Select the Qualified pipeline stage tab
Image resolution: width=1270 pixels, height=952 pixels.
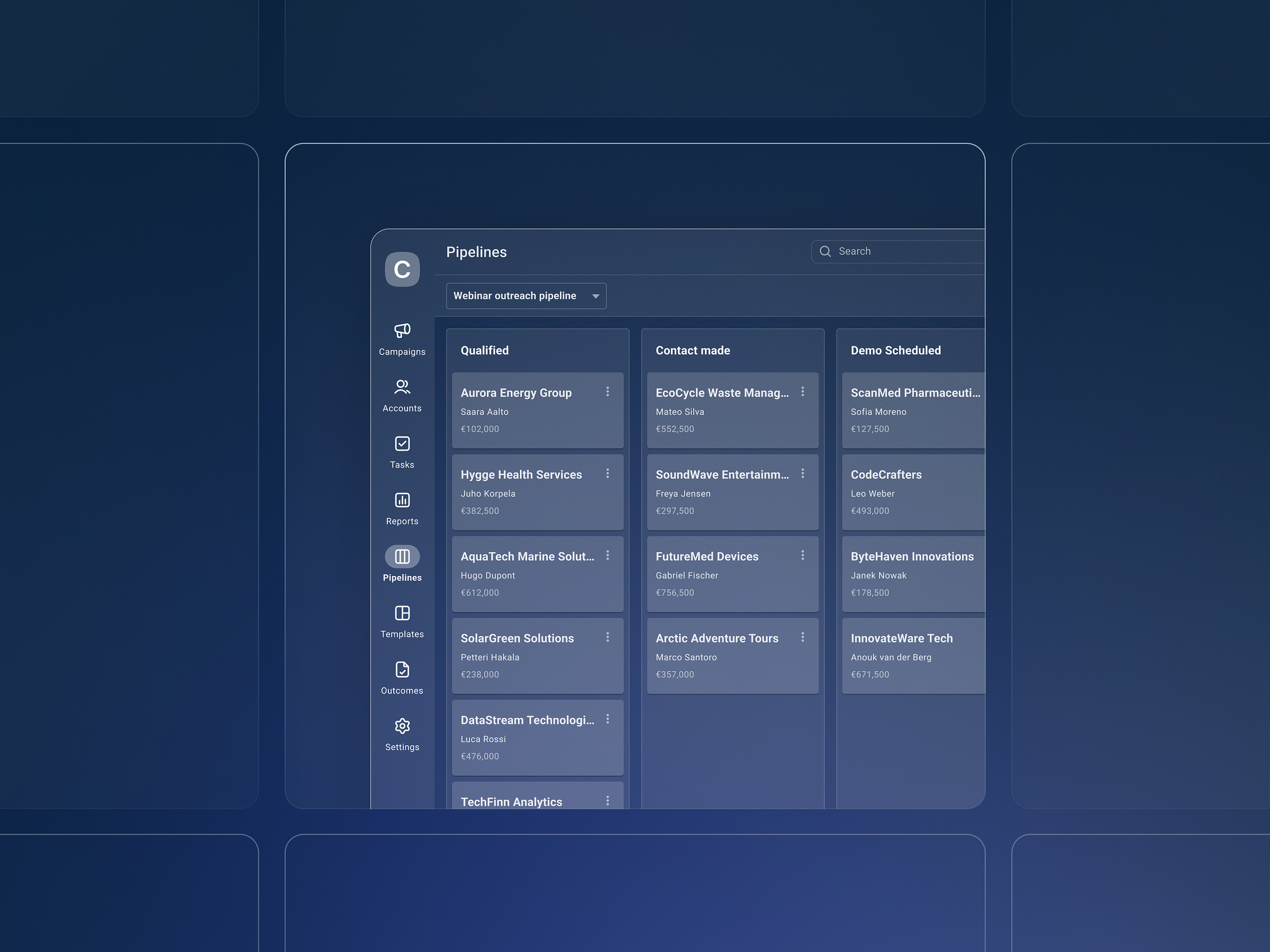[x=485, y=350]
